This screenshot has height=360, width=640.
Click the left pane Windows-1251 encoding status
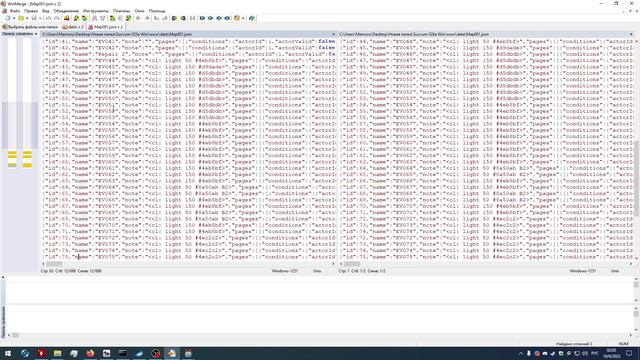click(x=285, y=271)
